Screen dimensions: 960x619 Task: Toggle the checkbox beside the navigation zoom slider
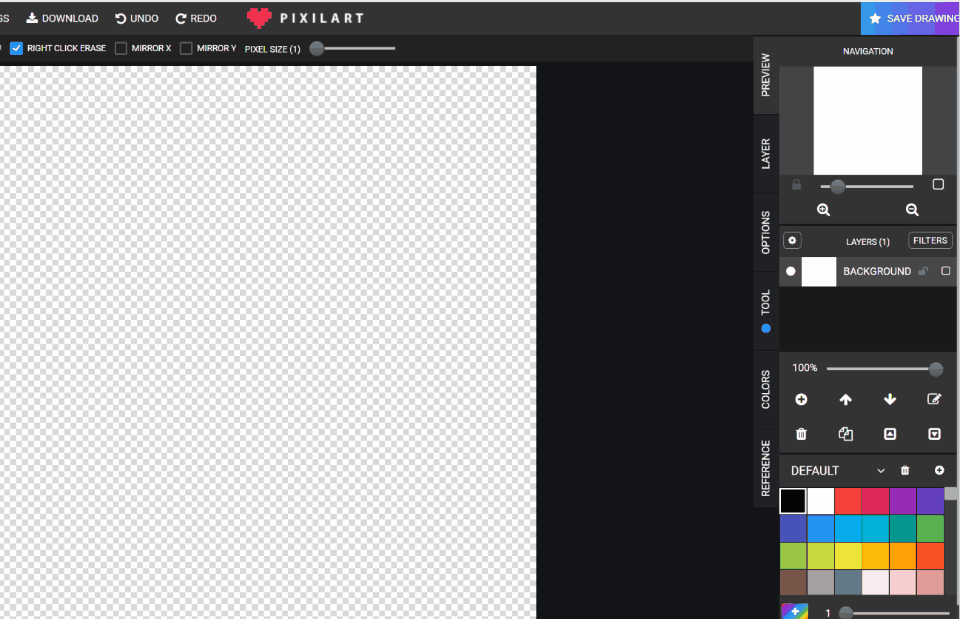tap(938, 184)
